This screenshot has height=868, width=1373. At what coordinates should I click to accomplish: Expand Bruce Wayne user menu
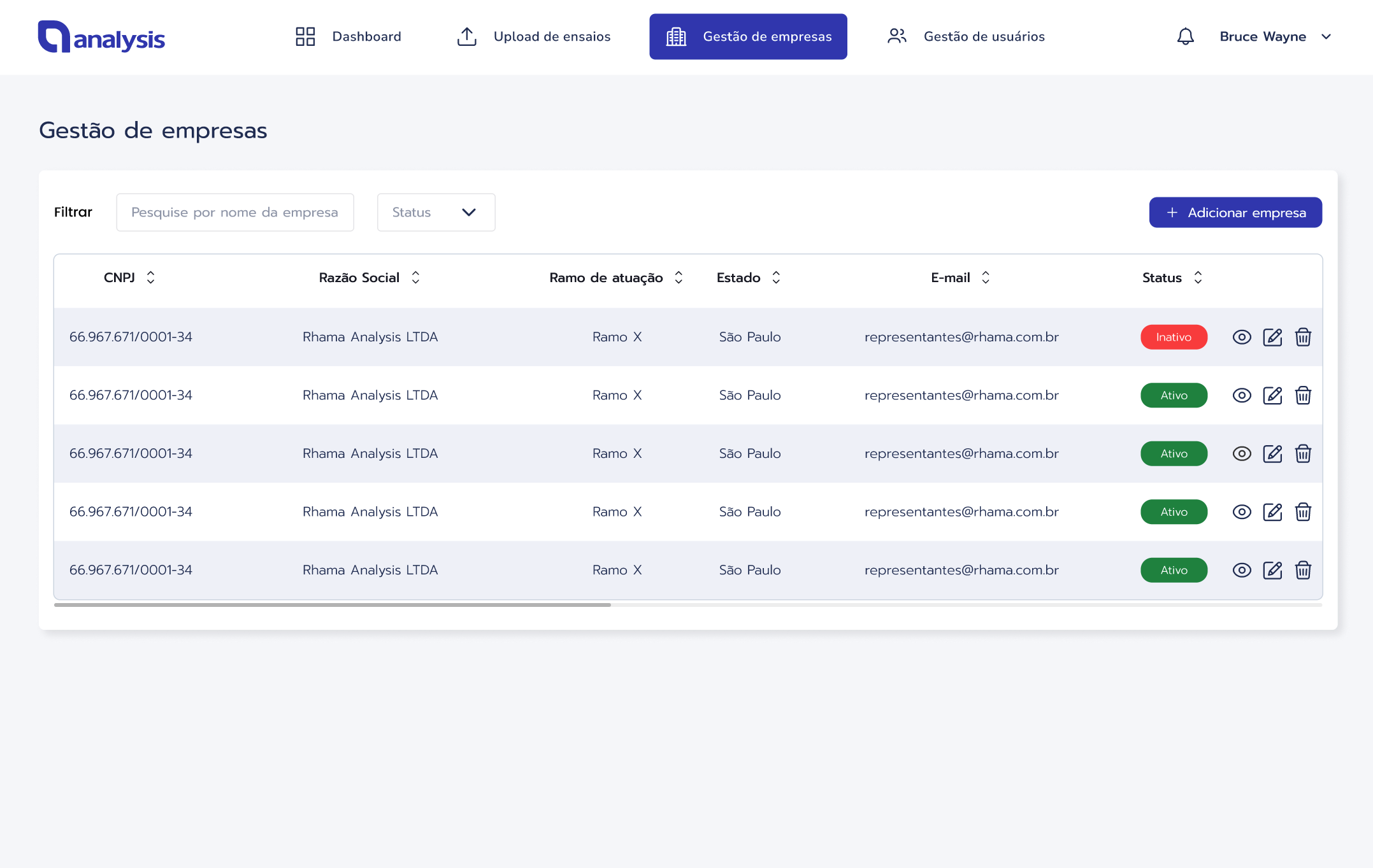(1274, 36)
